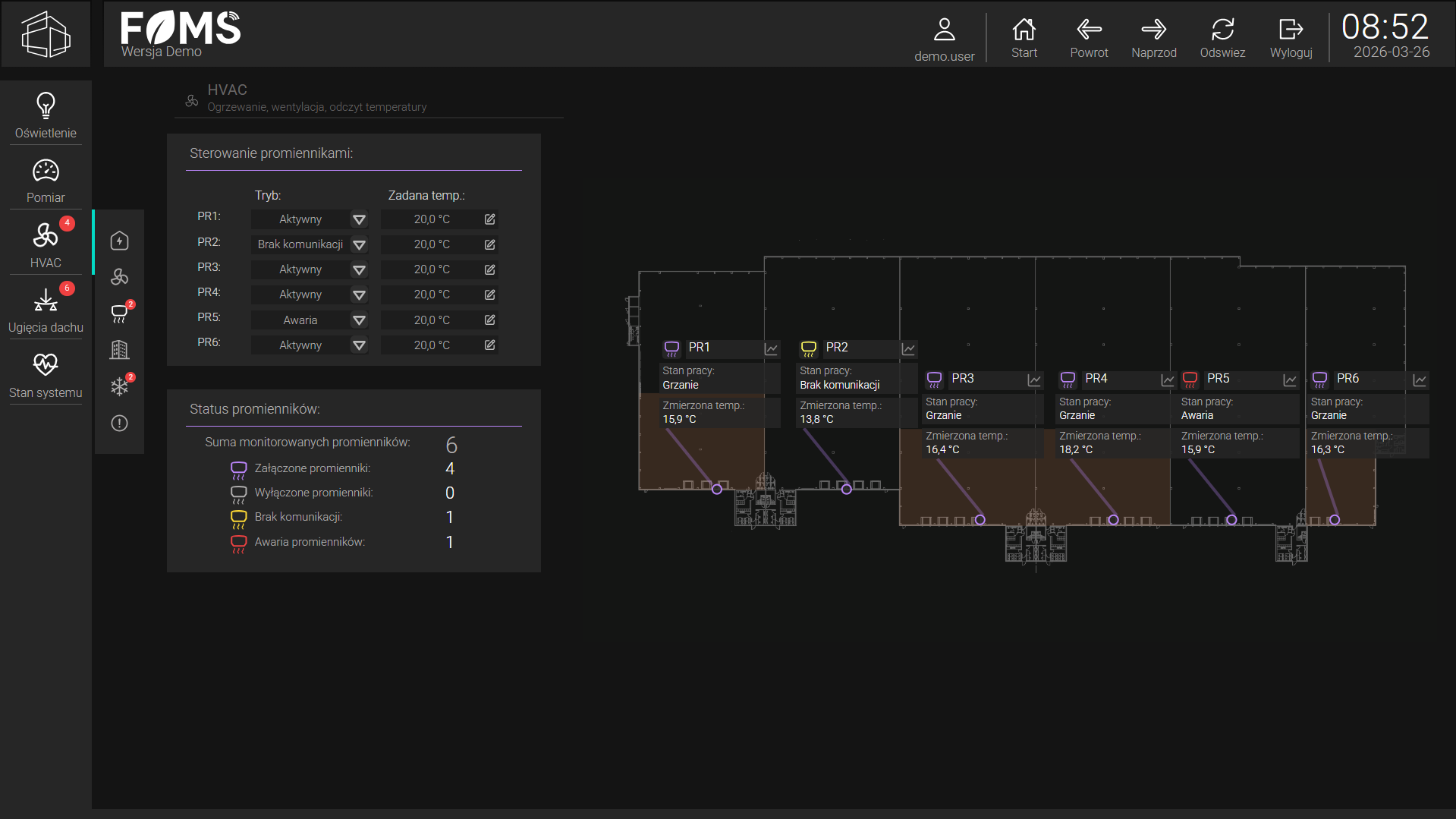1456x819 pixels.
Task: Open Stan systemu health status
Action: tap(46, 375)
